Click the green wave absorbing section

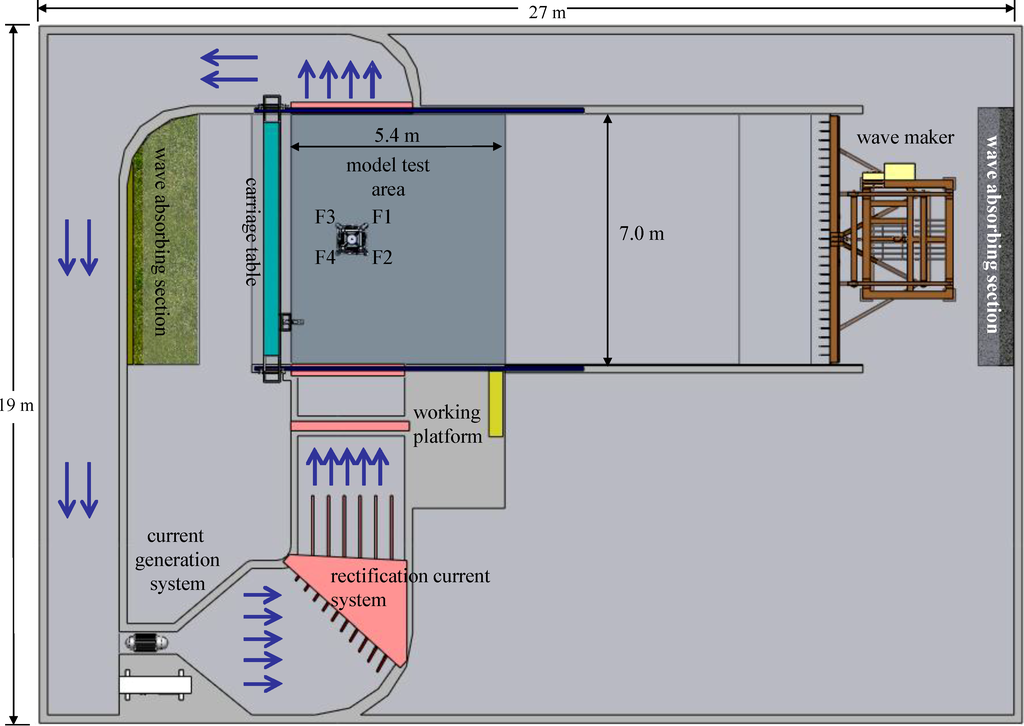(164, 239)
